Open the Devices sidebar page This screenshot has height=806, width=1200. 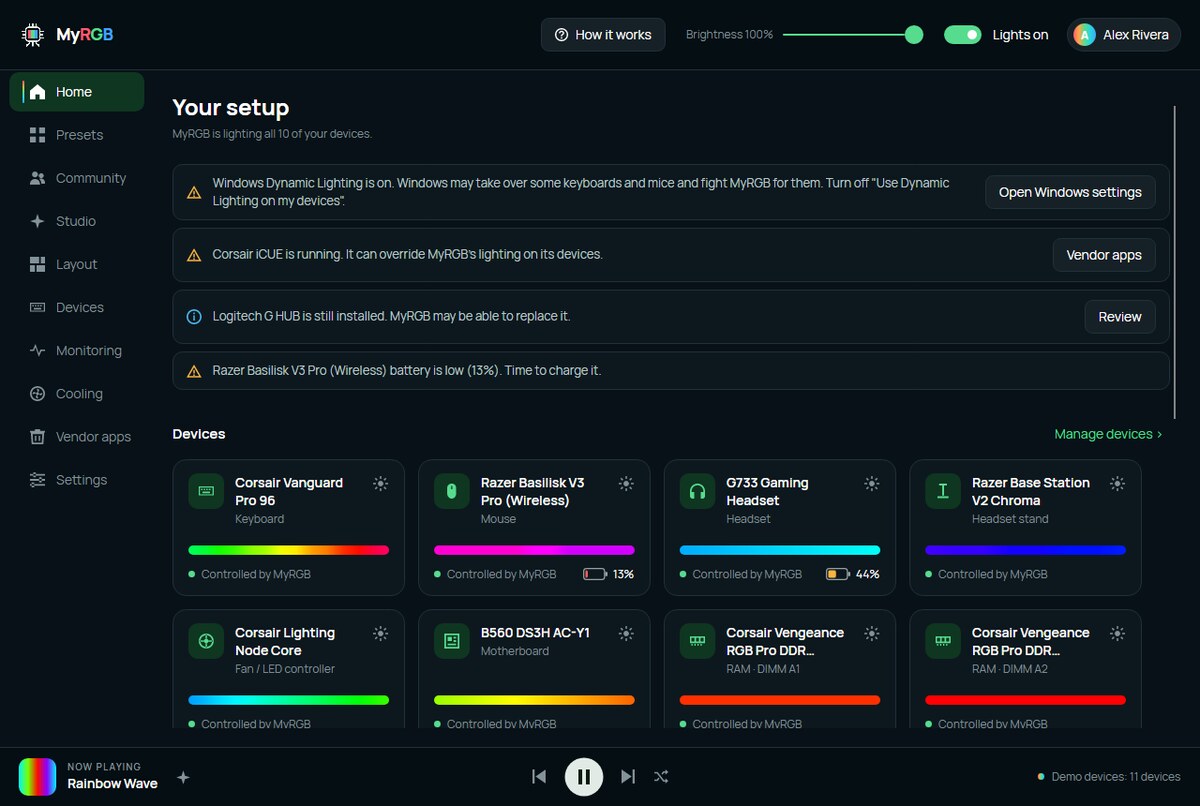[x=77, y=307]
